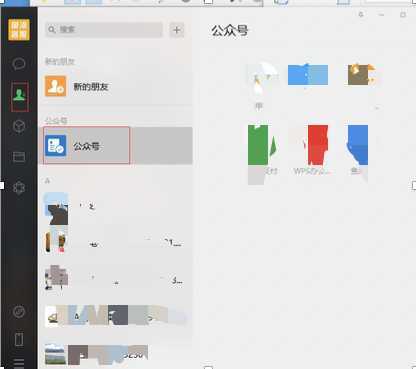Select the green Contacts icon in sidebar
Viewport: 416px width, 369px height.
tap(19, 96)
